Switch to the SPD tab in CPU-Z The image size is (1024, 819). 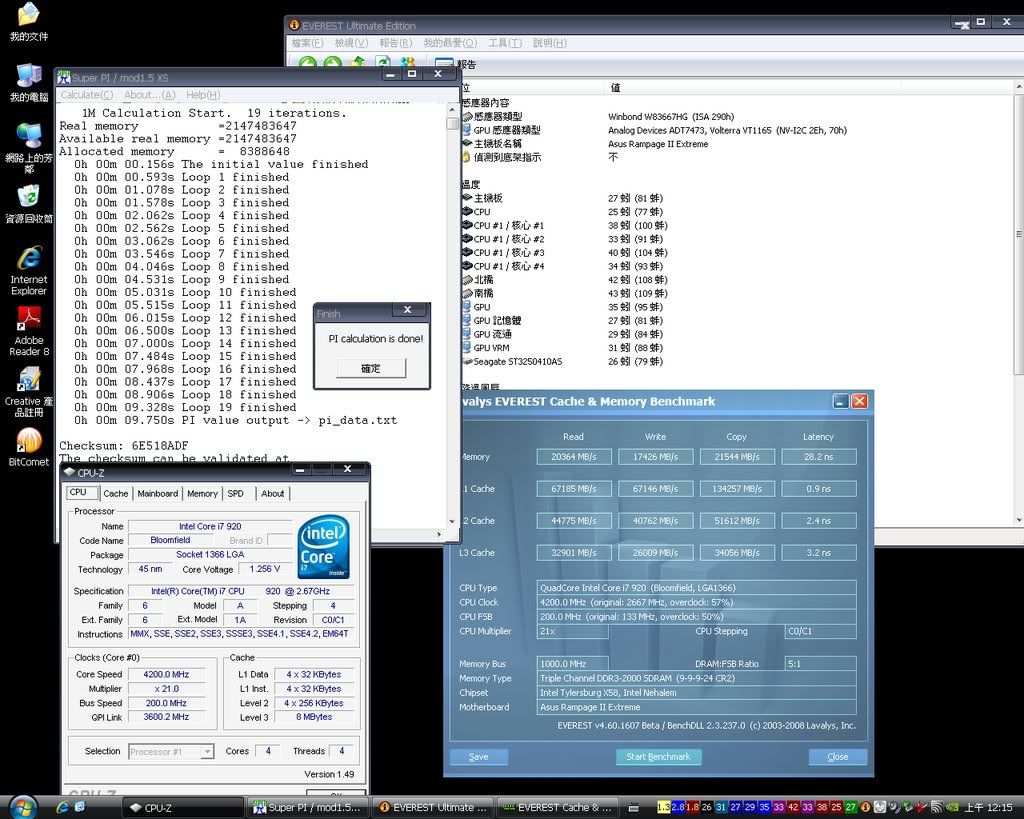(x=236, y=494)
